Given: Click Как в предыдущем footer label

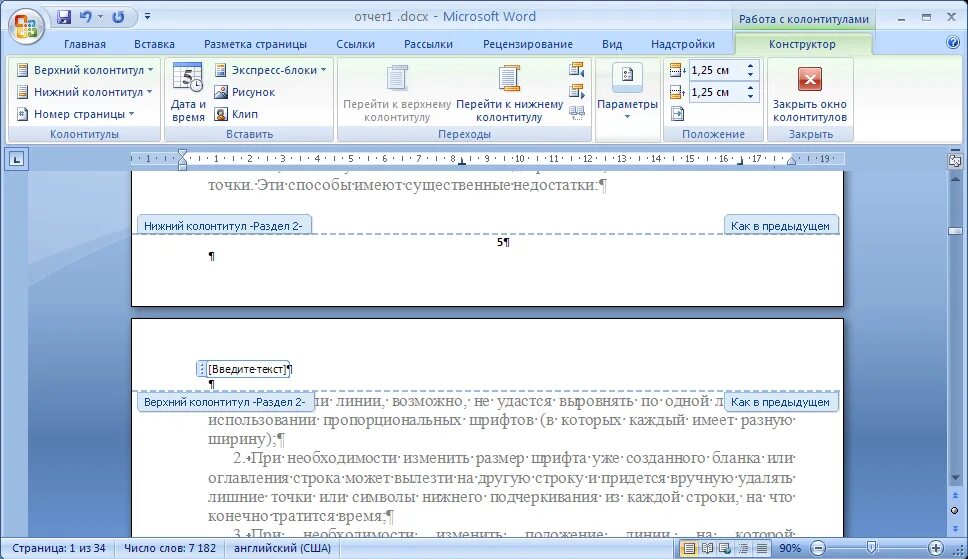Looking at the screenshot, I should click(x=780, y=225).
